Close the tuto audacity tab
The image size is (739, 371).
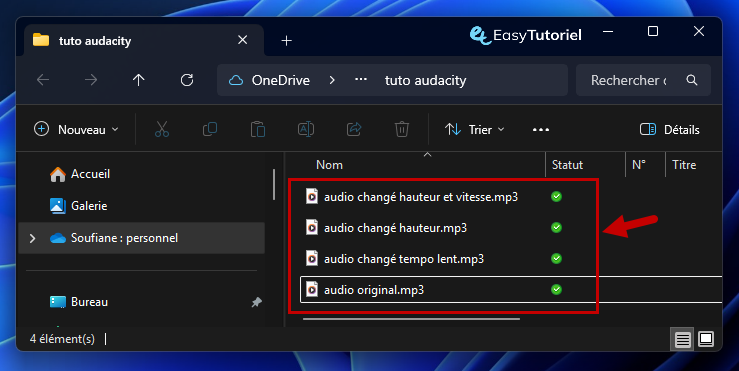tap(243, 40)
